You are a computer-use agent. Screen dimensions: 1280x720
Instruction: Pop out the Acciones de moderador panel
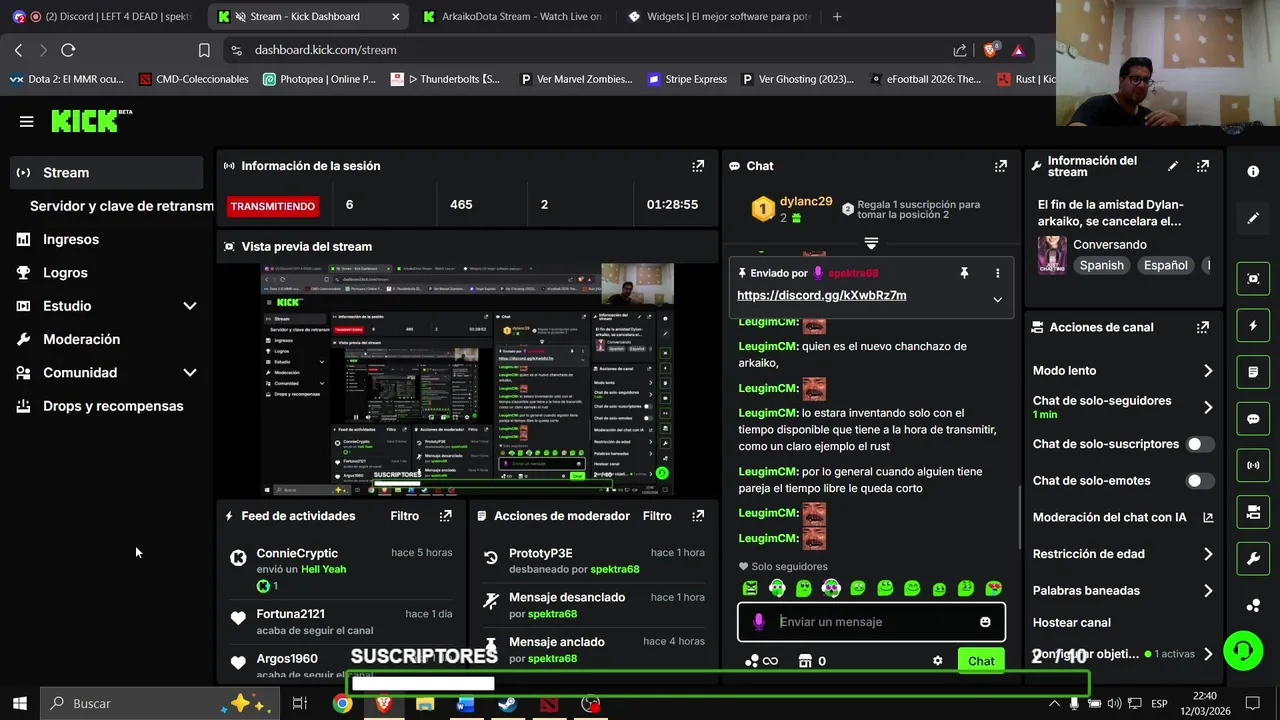(x=698, y=516)
